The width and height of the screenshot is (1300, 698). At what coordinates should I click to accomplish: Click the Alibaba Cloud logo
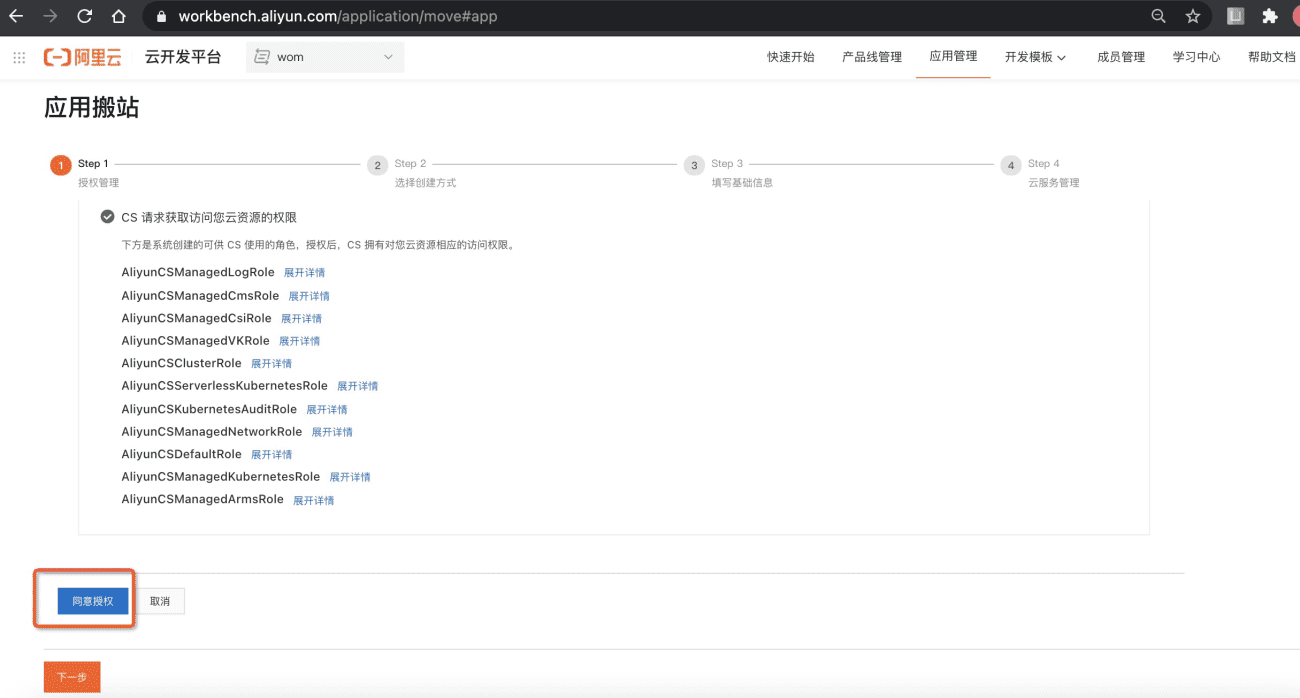[x=80, y=57]
